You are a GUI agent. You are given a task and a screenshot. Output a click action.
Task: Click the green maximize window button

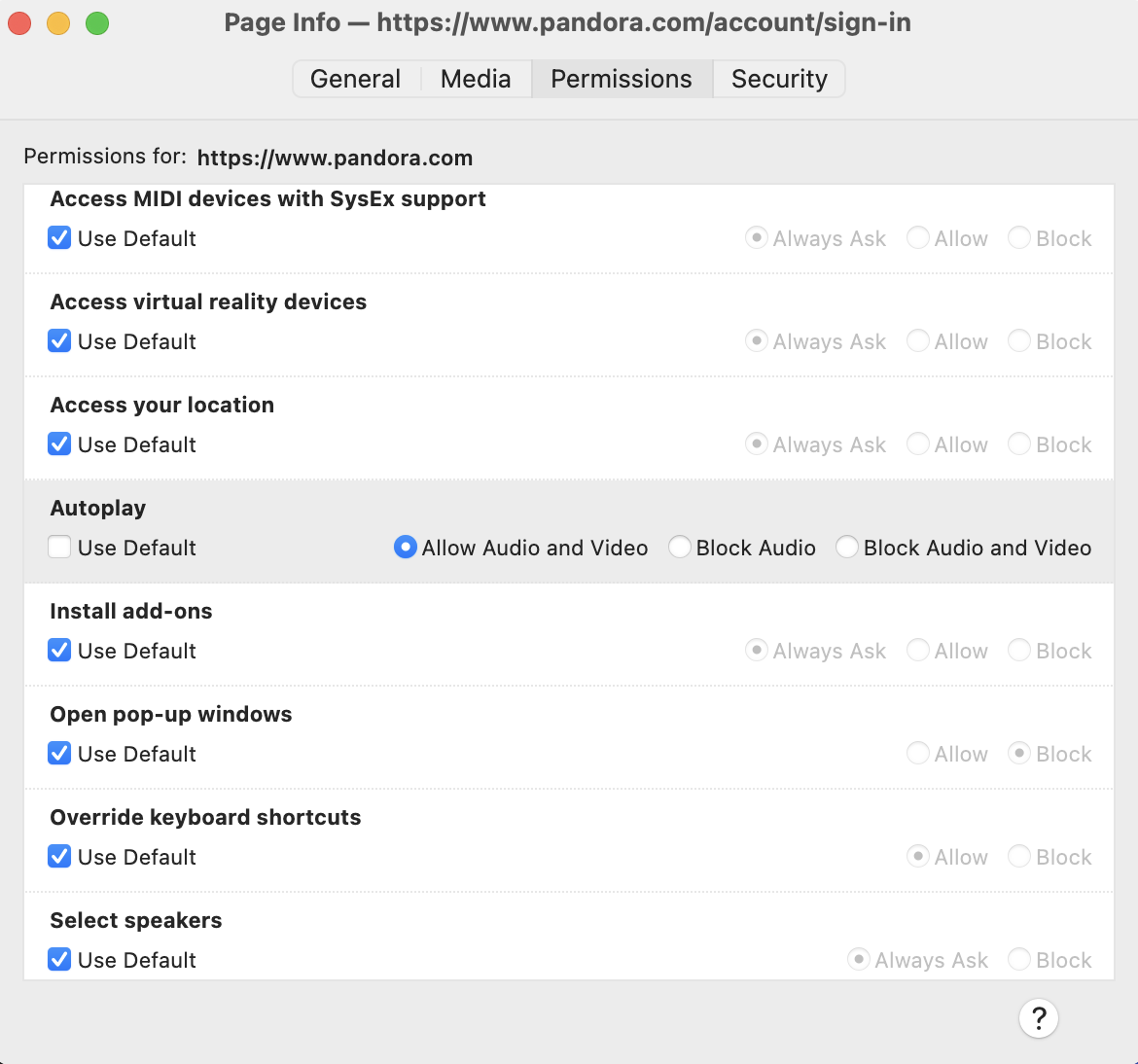[97, 23]
